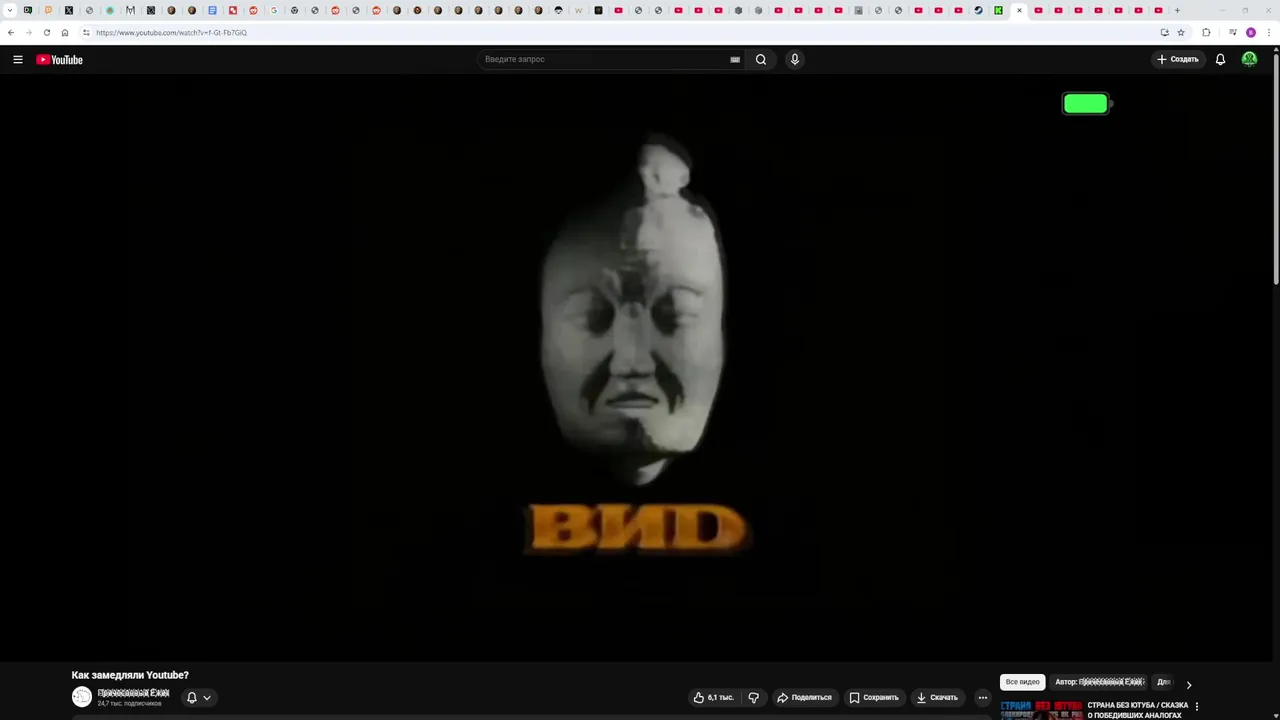Select the "Автор" filter chip

point(1099,682)
